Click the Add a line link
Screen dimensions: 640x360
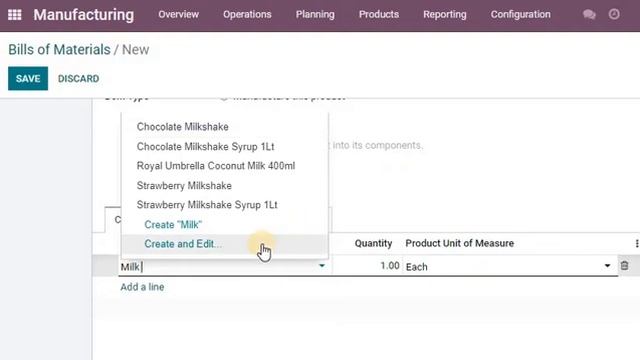pyautogui.click(x=142, y=287)
